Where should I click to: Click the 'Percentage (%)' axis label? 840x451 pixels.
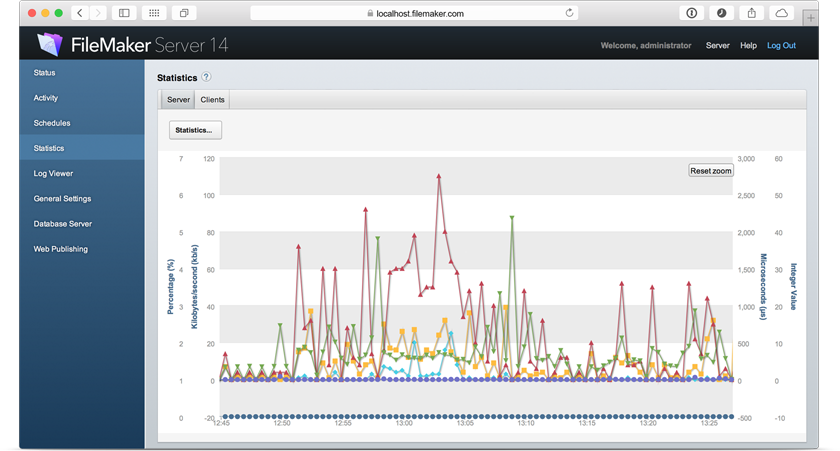[170, 287]
